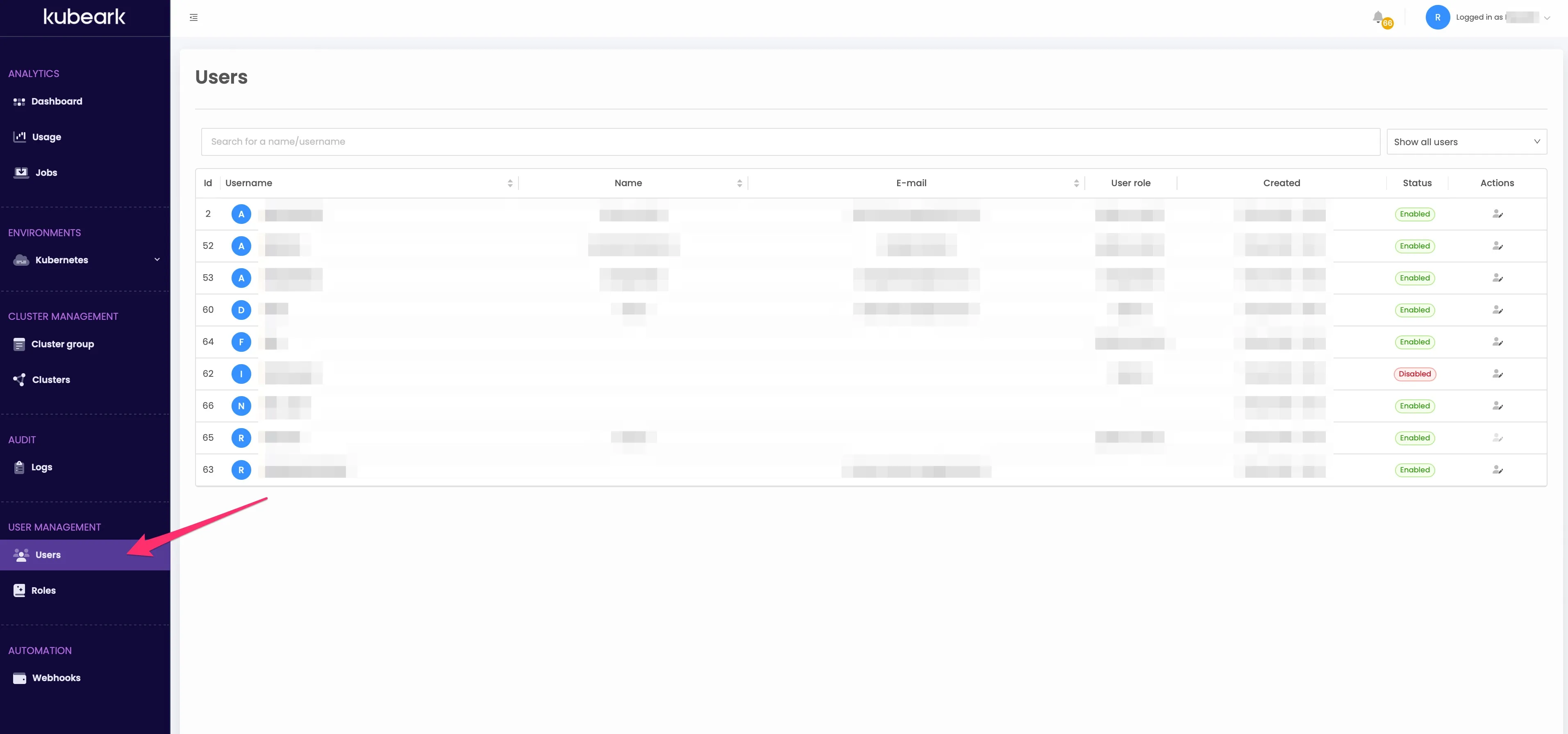Click the I avatar of user 62
This screenshot has height=734, width=1568.
[241, 374]
